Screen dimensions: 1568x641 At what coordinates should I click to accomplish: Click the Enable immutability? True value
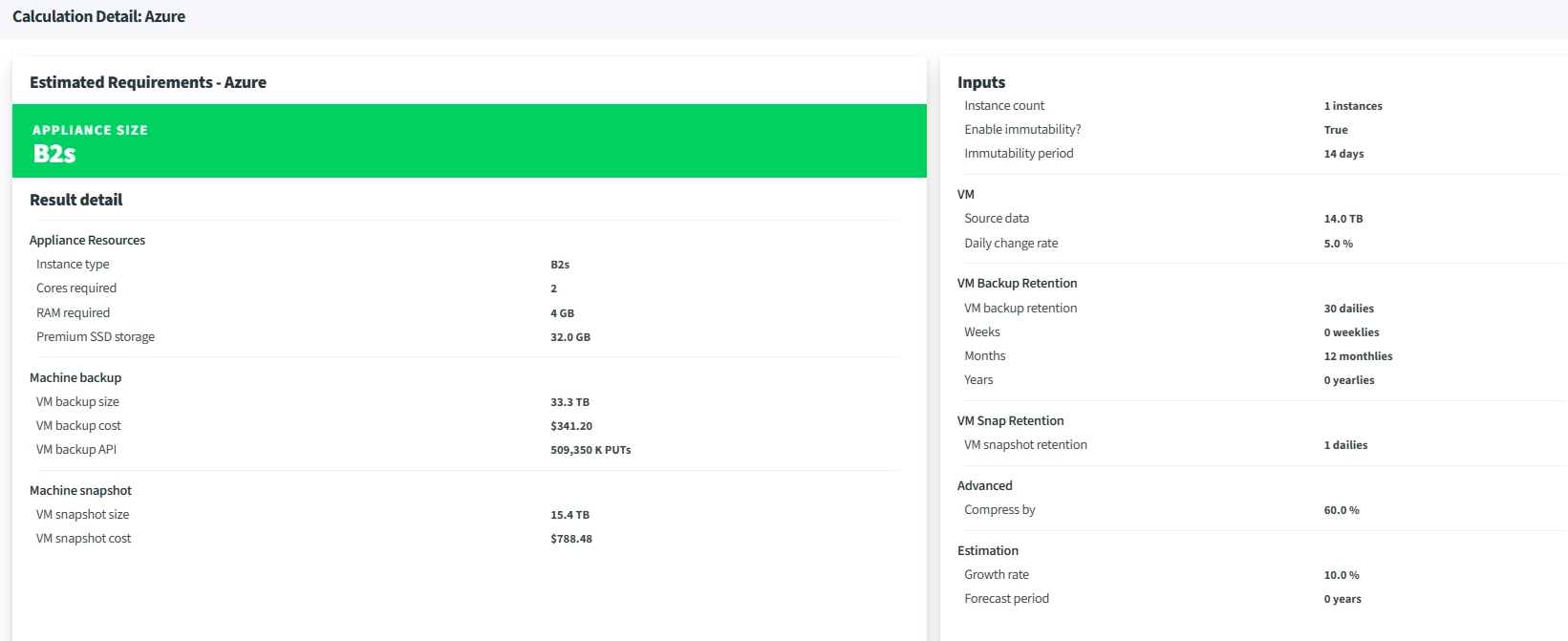tap(1336, 130)
